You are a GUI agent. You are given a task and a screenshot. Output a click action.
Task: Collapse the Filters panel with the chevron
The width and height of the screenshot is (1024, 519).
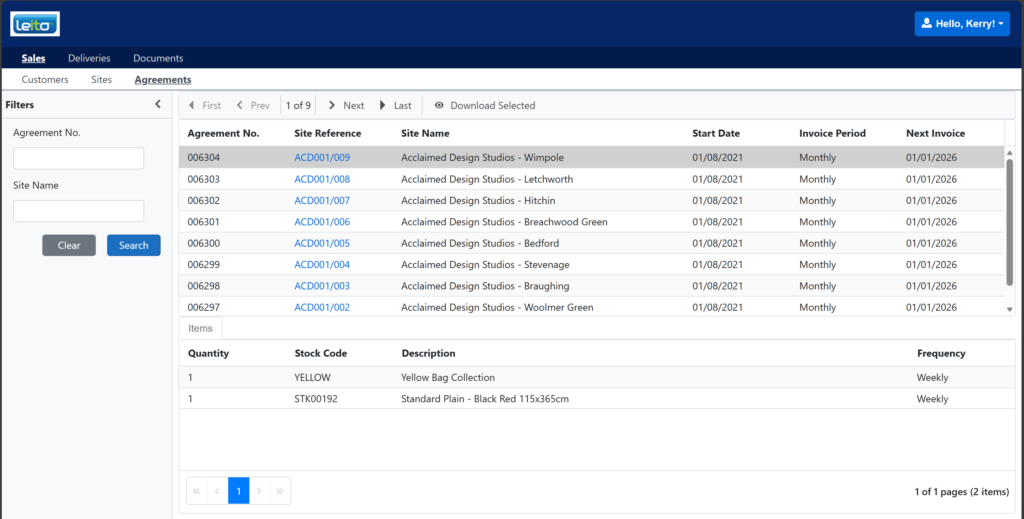tap(158, 104)
